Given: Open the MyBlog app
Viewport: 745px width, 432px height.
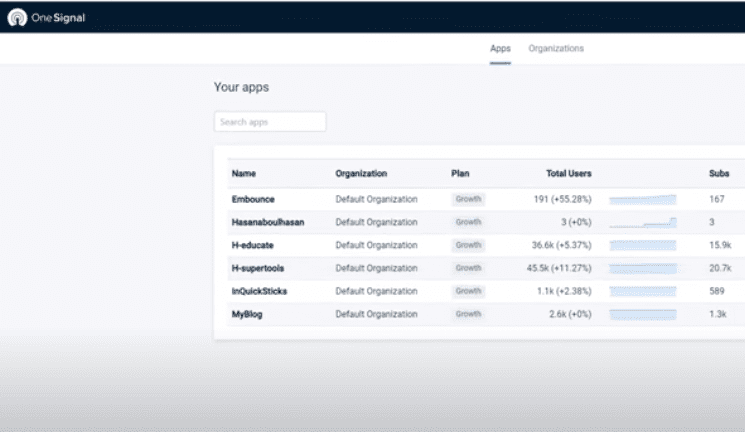Looking at the screenshot, I should (247, 314).
